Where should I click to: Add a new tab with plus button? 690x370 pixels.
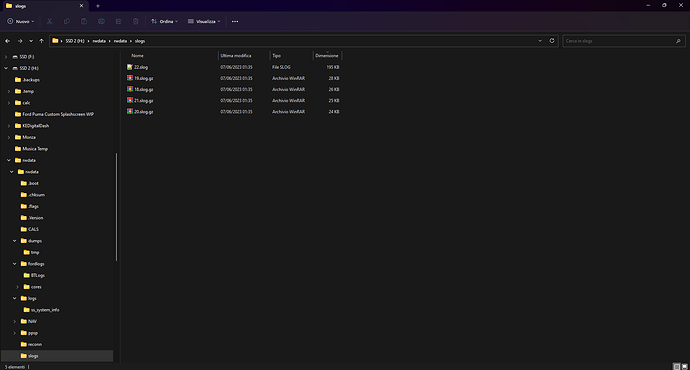(98, 6)
